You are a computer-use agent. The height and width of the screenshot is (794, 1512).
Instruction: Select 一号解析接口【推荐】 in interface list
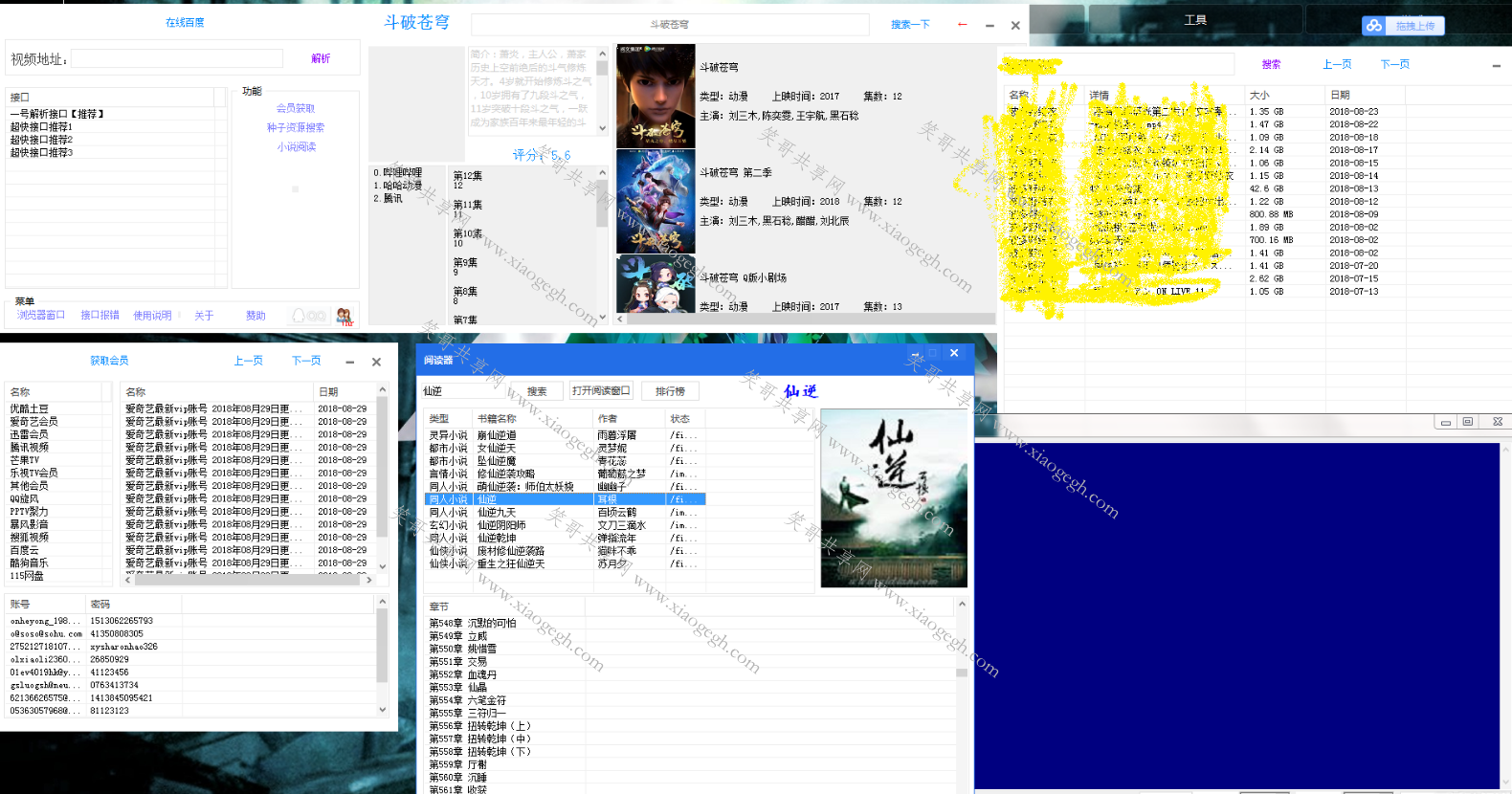coord(56,114)
